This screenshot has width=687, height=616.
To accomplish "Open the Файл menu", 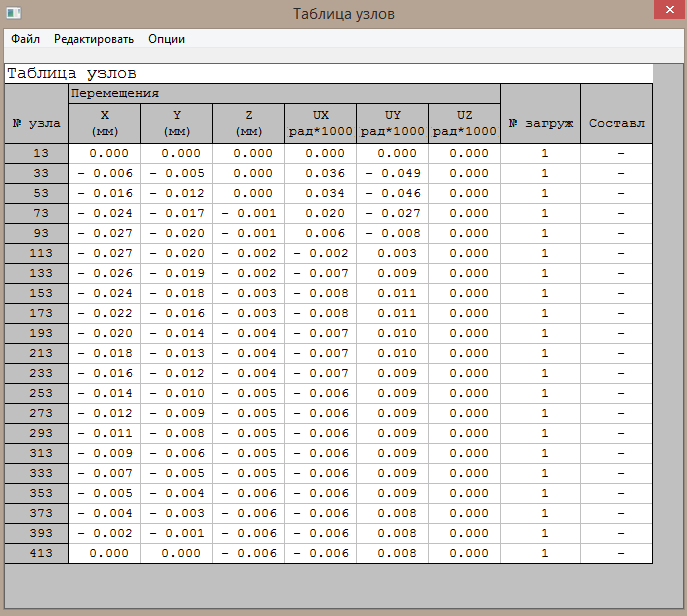I will [x=25, y=39].
